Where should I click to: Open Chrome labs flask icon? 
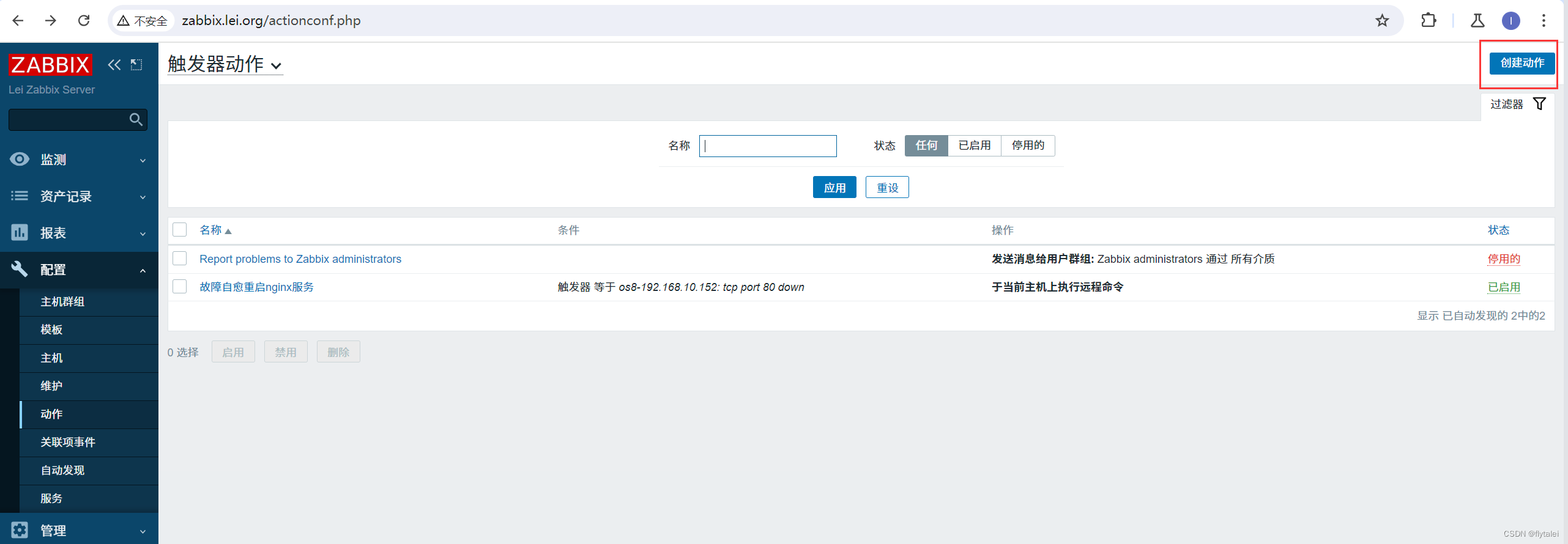[x=1477, y=21]
